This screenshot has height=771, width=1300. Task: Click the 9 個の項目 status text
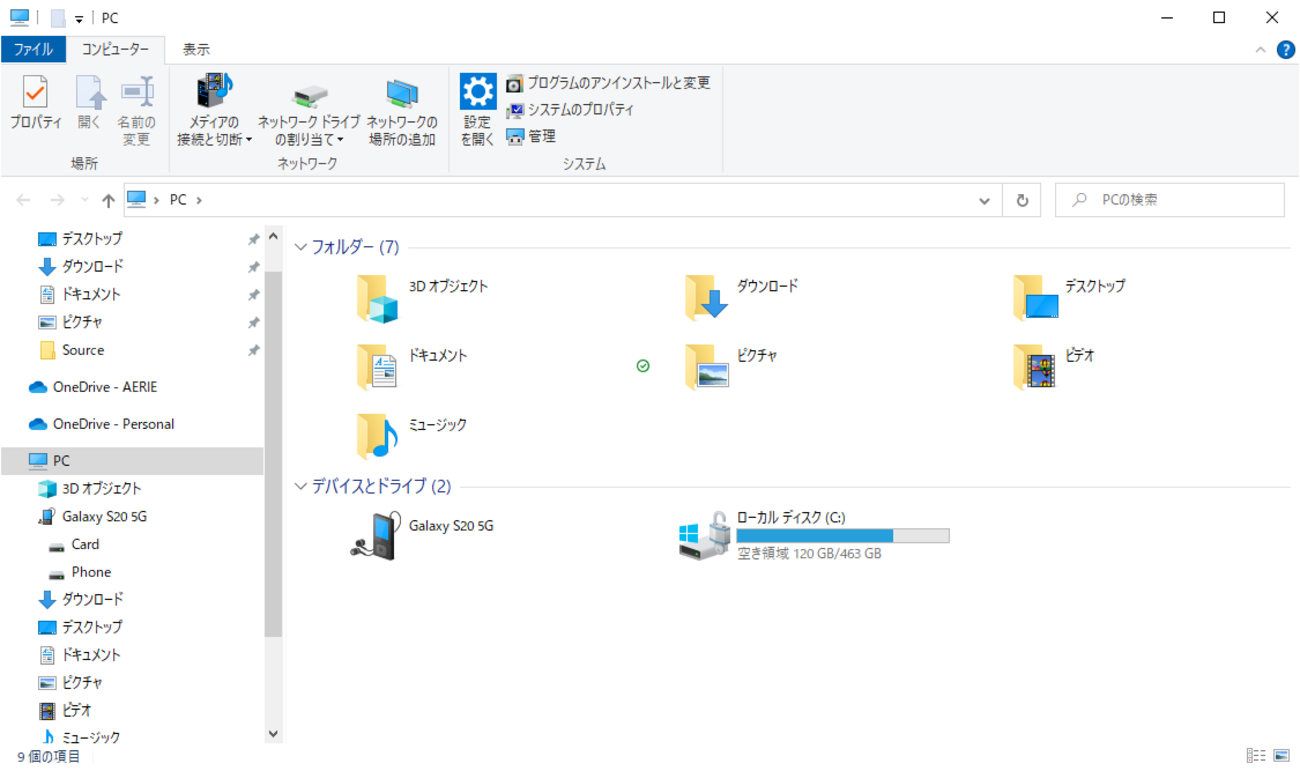(49, 757)
